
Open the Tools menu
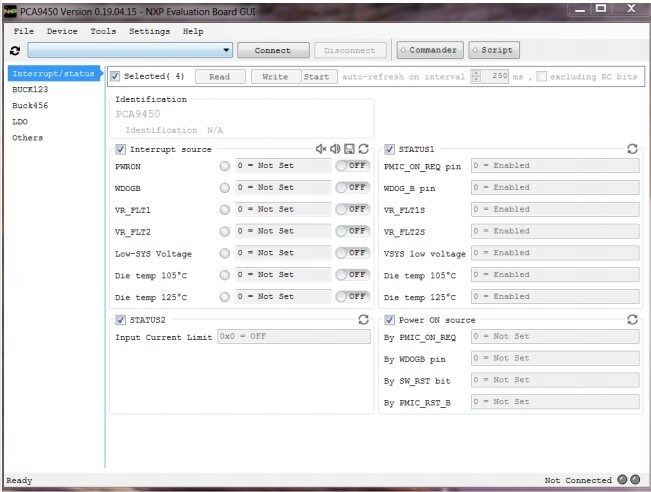(103, 31)
